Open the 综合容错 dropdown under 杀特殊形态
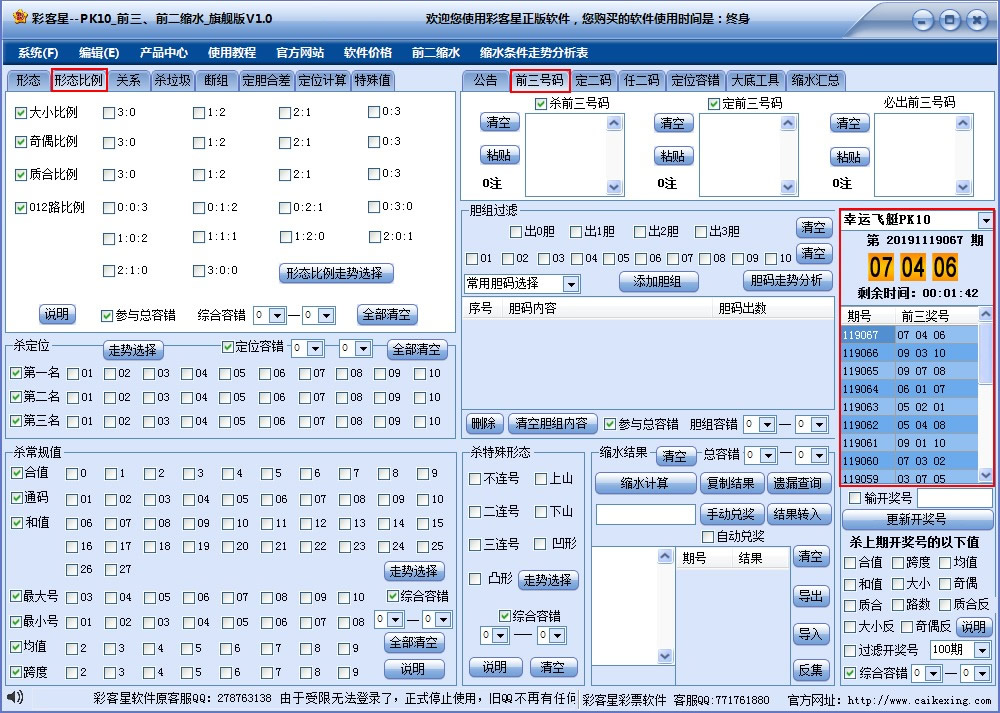 coord(501,634)
